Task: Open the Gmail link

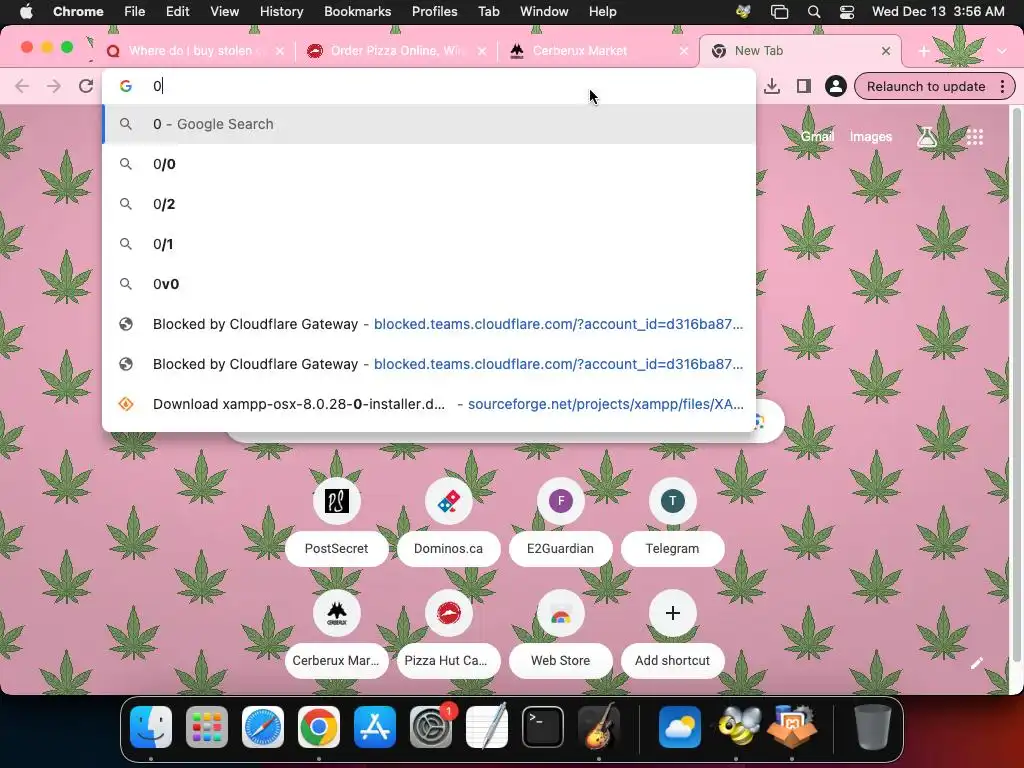Action: pos(818,136)
